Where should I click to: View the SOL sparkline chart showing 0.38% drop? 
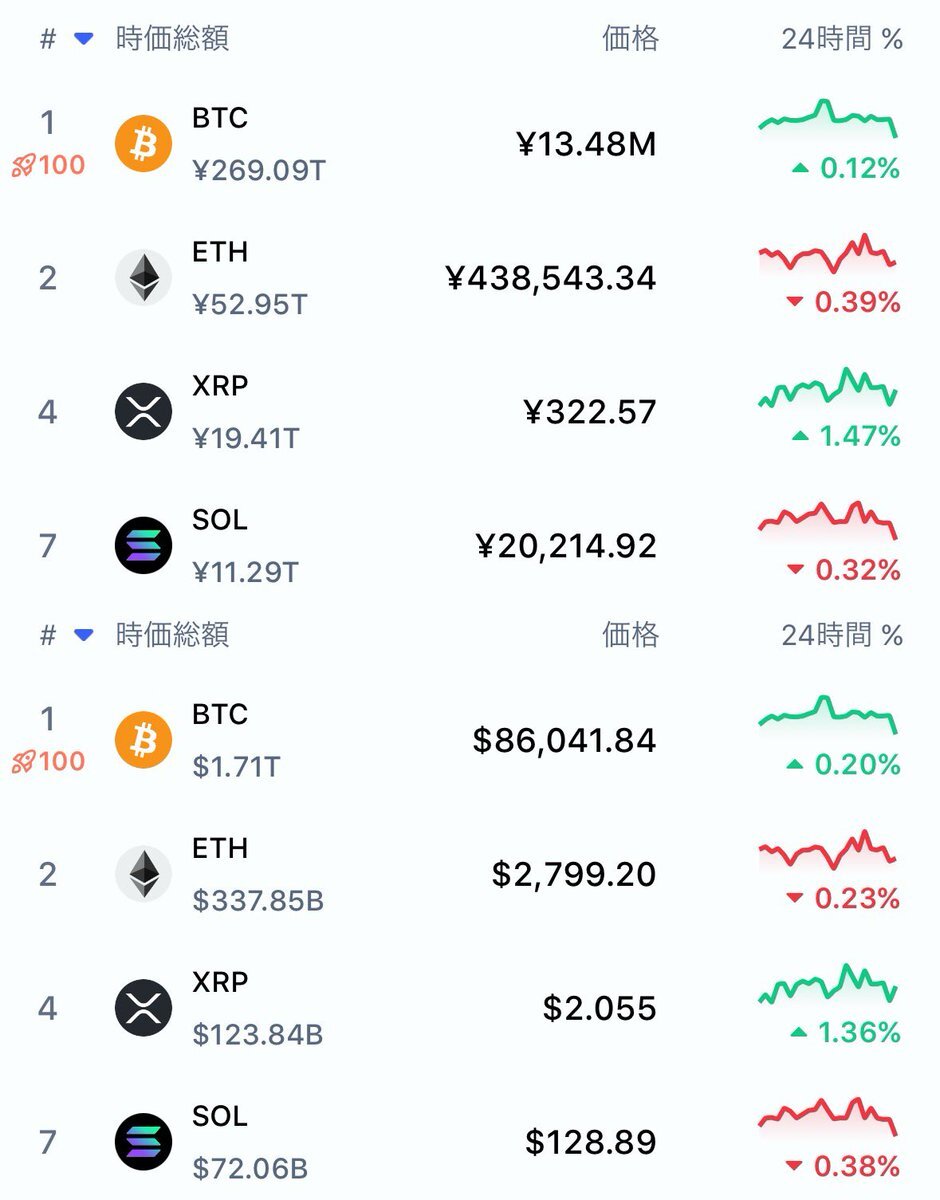[828, 1117]
